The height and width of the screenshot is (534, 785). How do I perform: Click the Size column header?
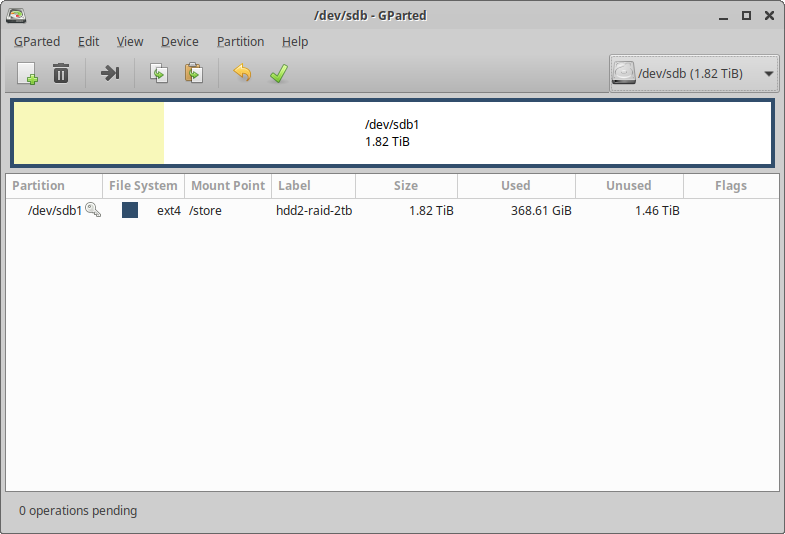[x=406, y=186]
